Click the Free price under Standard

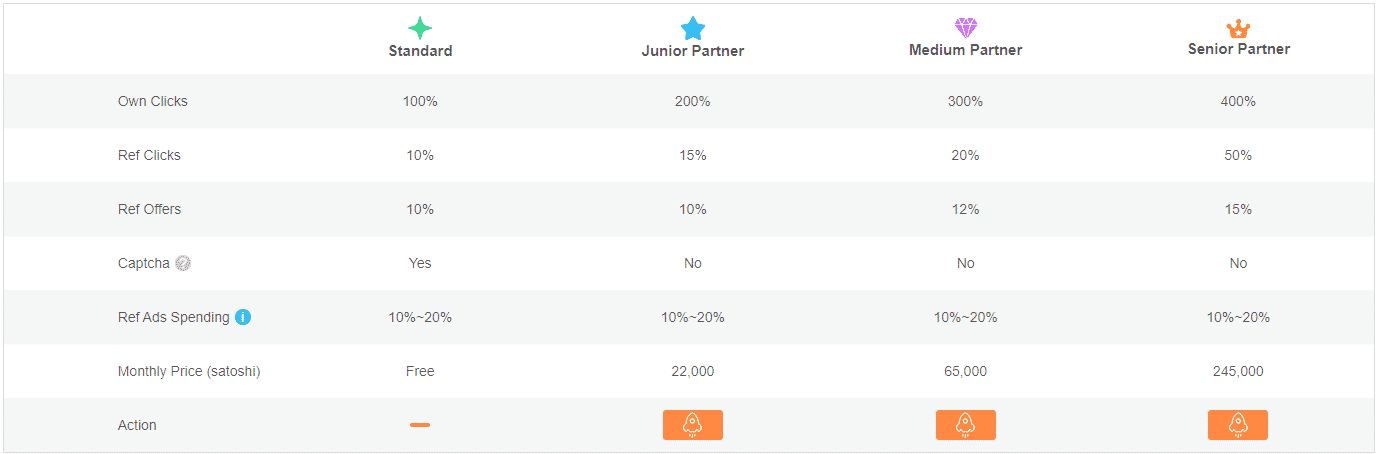coord(420,371)
